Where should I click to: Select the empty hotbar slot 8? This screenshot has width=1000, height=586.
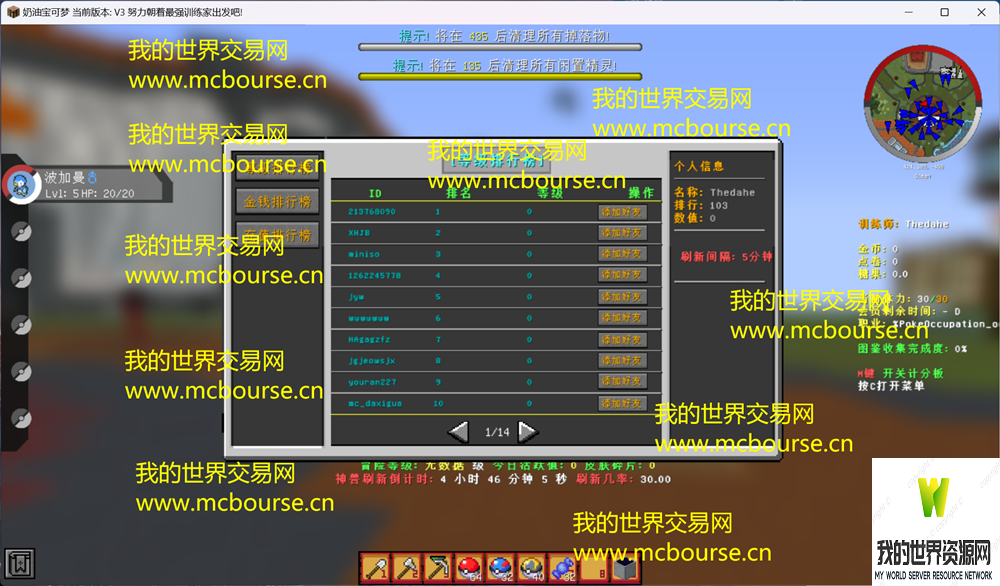(594, 567)
